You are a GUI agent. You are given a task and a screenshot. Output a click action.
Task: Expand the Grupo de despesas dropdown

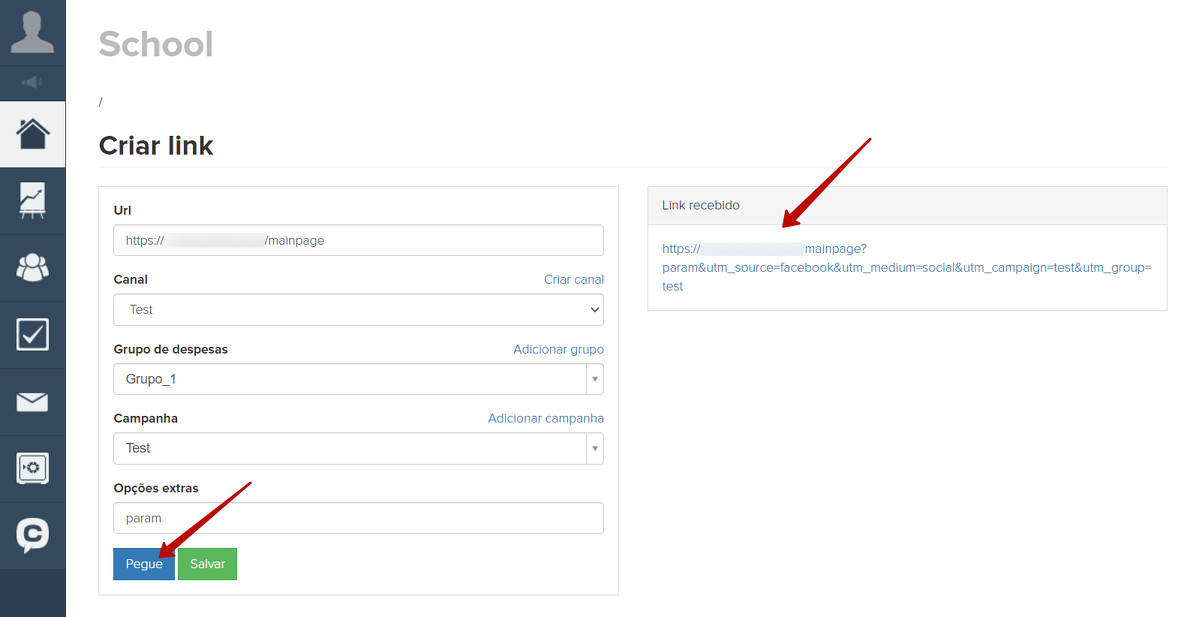coord(358,380)
